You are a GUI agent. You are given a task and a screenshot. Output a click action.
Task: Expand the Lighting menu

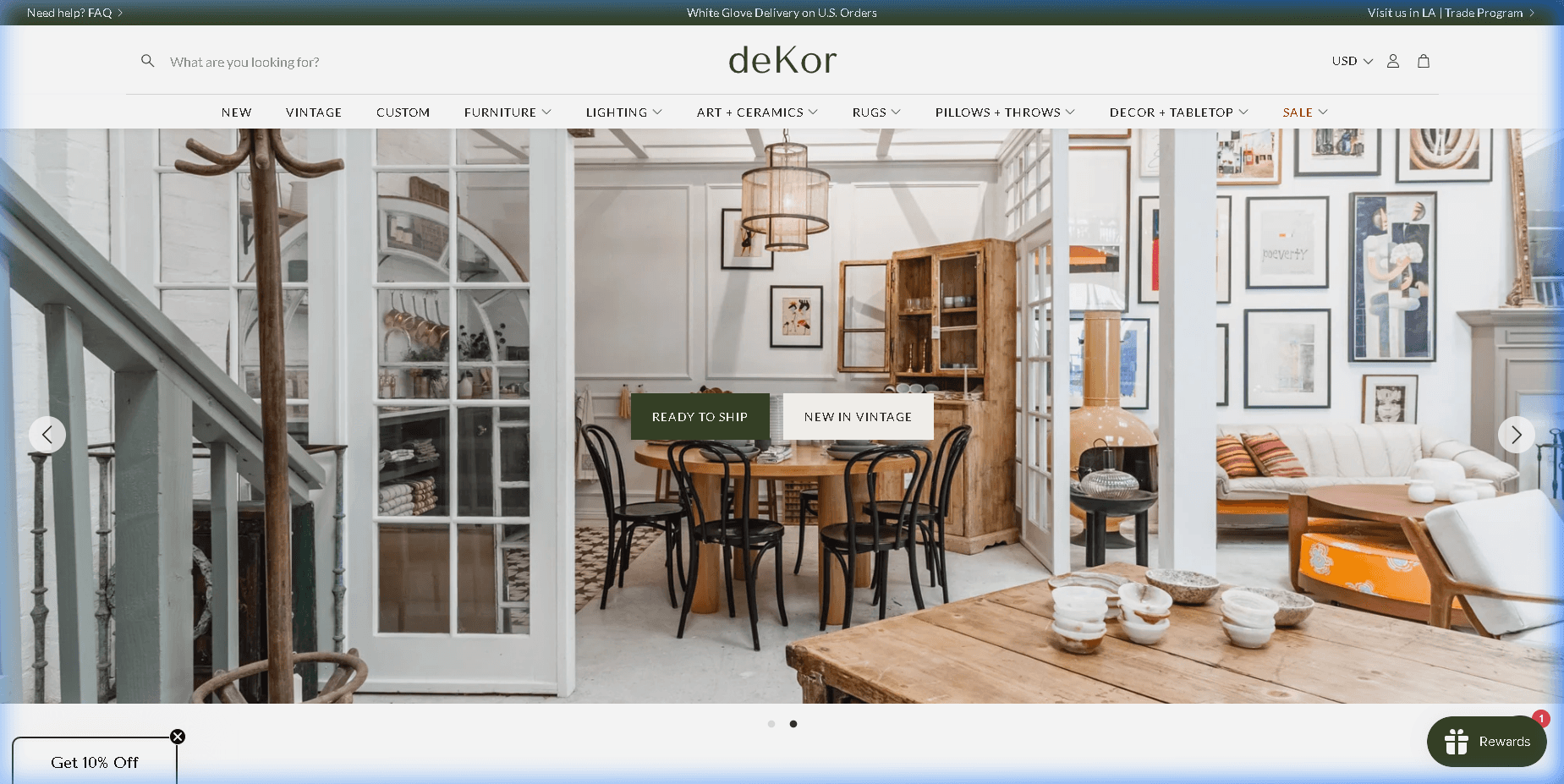coord(623,112)
